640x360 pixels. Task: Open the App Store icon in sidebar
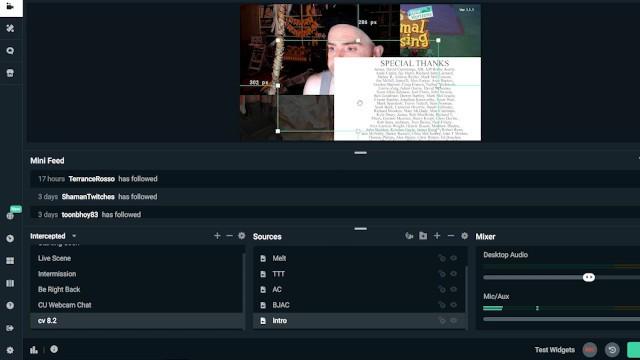coord(10,73)
